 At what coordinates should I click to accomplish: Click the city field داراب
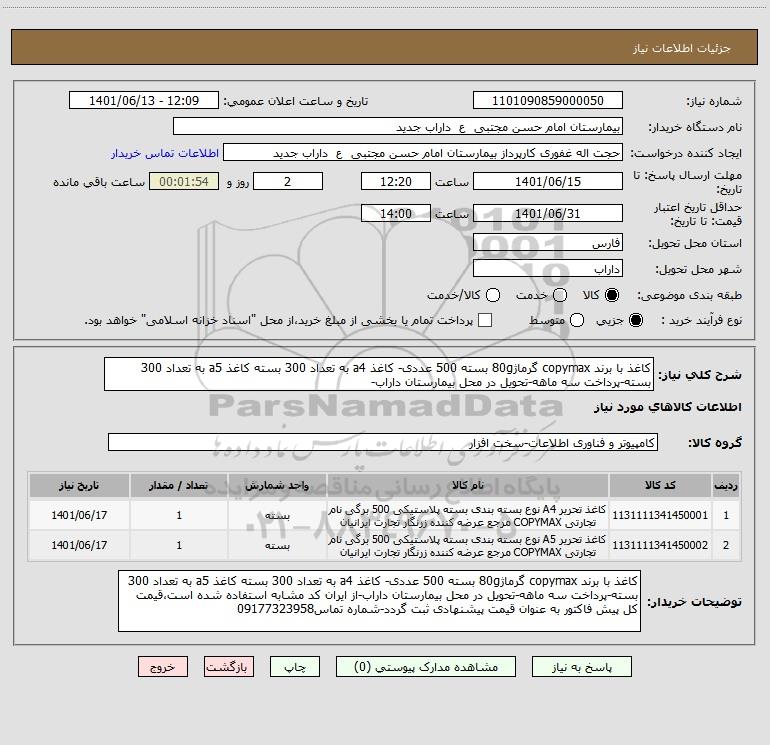click(x=548, y=269)
